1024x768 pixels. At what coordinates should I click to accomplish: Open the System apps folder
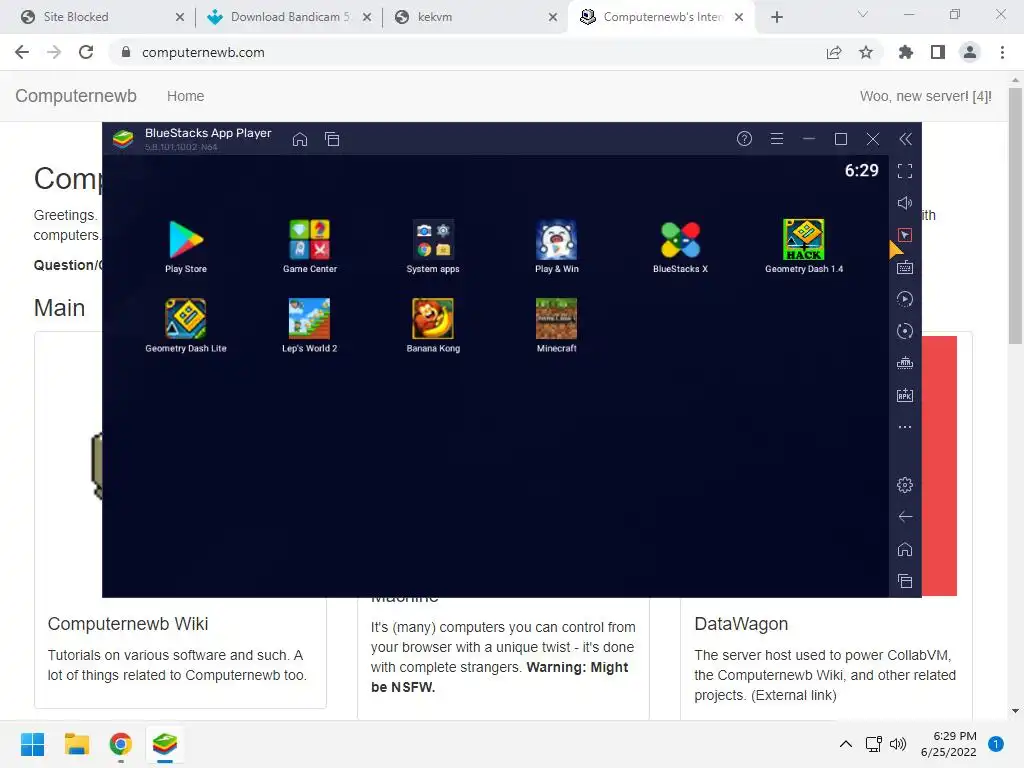[433, 246]
